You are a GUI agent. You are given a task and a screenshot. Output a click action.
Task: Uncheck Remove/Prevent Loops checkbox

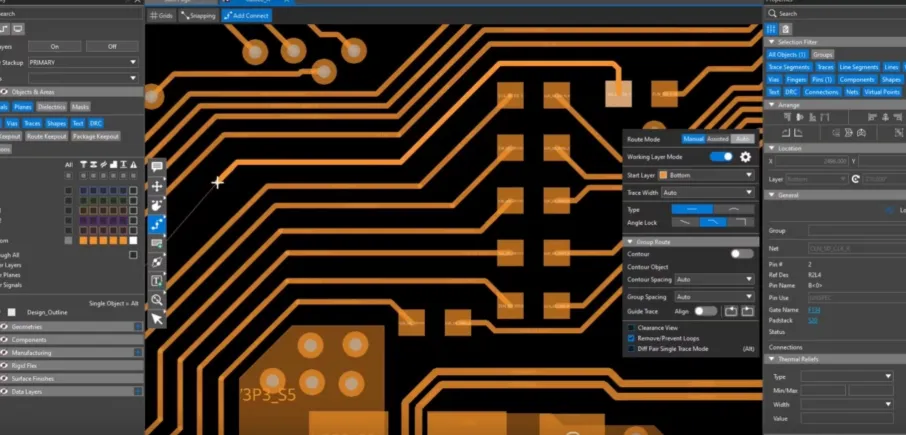[x=632, y=338]
